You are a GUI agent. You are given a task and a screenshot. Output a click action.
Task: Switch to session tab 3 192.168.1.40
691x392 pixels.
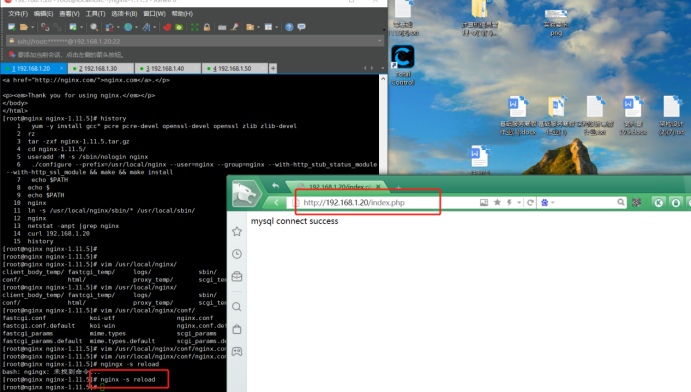point(167,68)
